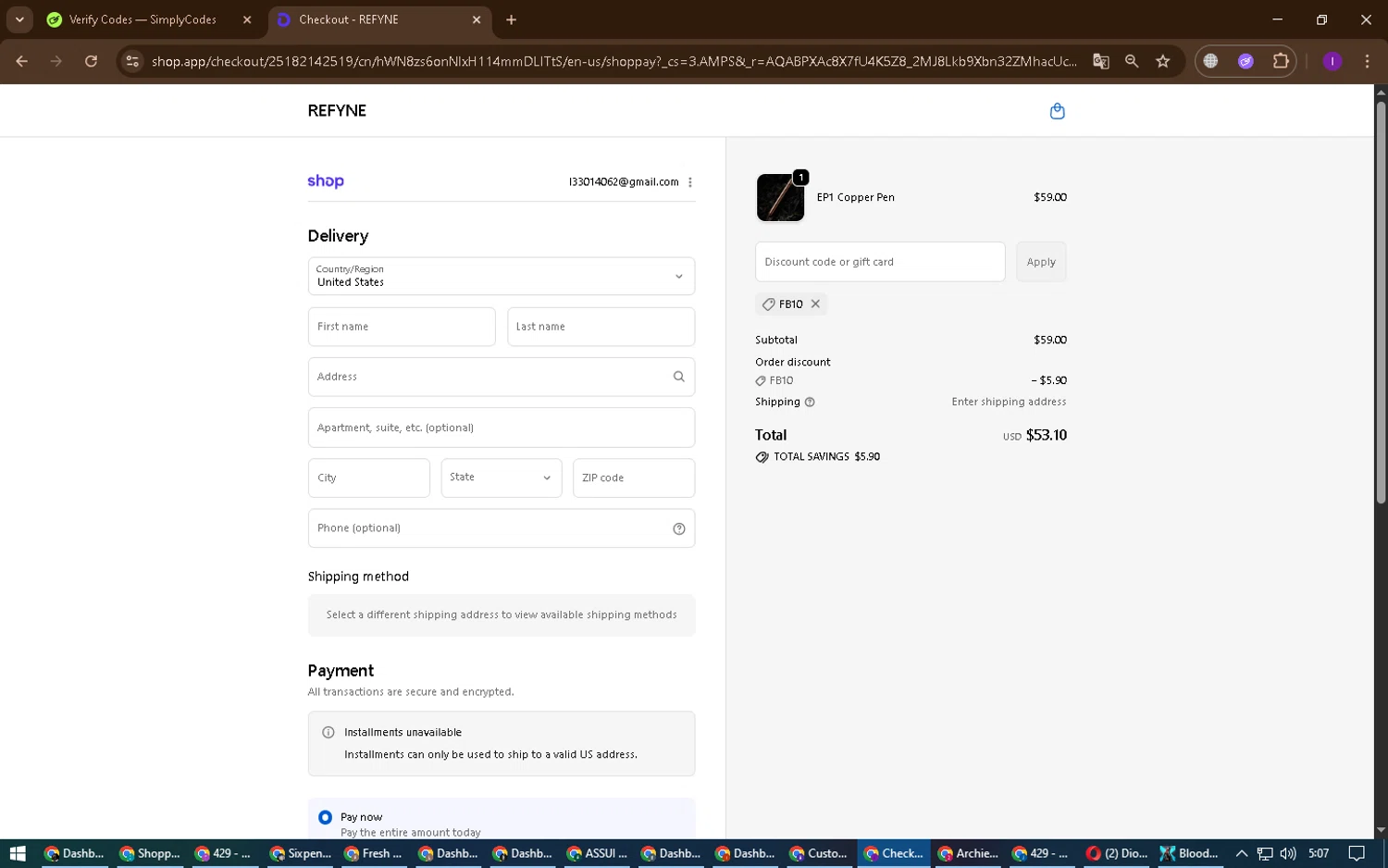Image resolution: width=1388 pixels, height=868 pixels.
Task: Click the shipping info question icon
Action: click(x=810, y=403)
